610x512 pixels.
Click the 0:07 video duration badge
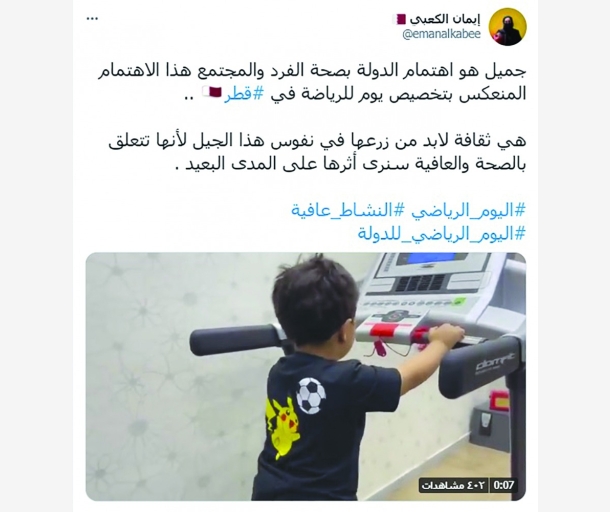(503, 485)
